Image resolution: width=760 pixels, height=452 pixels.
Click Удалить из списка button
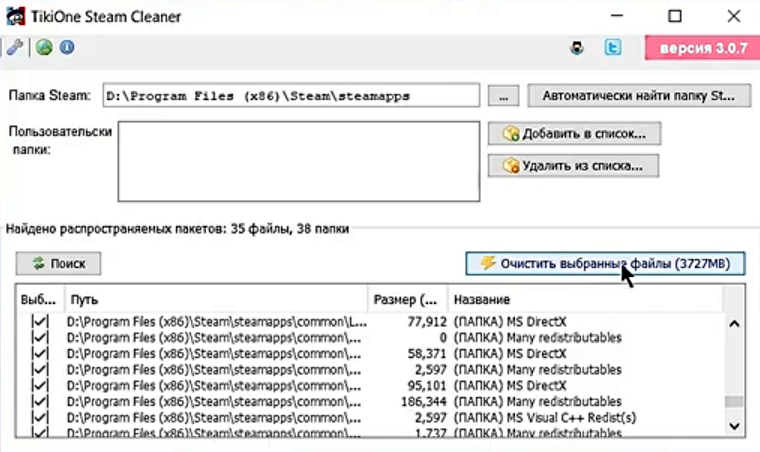(573, 166)
